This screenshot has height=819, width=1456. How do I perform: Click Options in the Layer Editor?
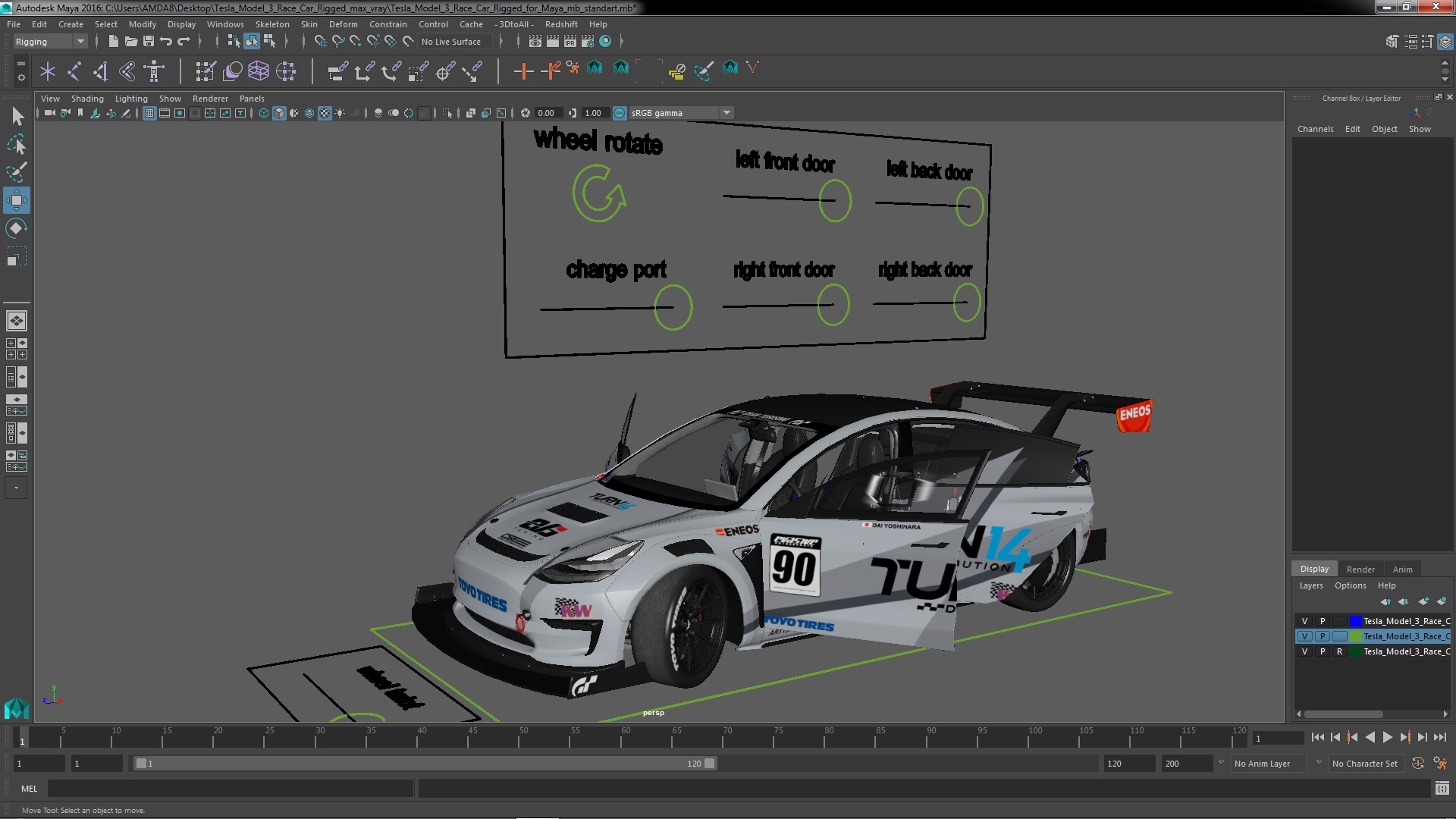[x=1350, y=585]
